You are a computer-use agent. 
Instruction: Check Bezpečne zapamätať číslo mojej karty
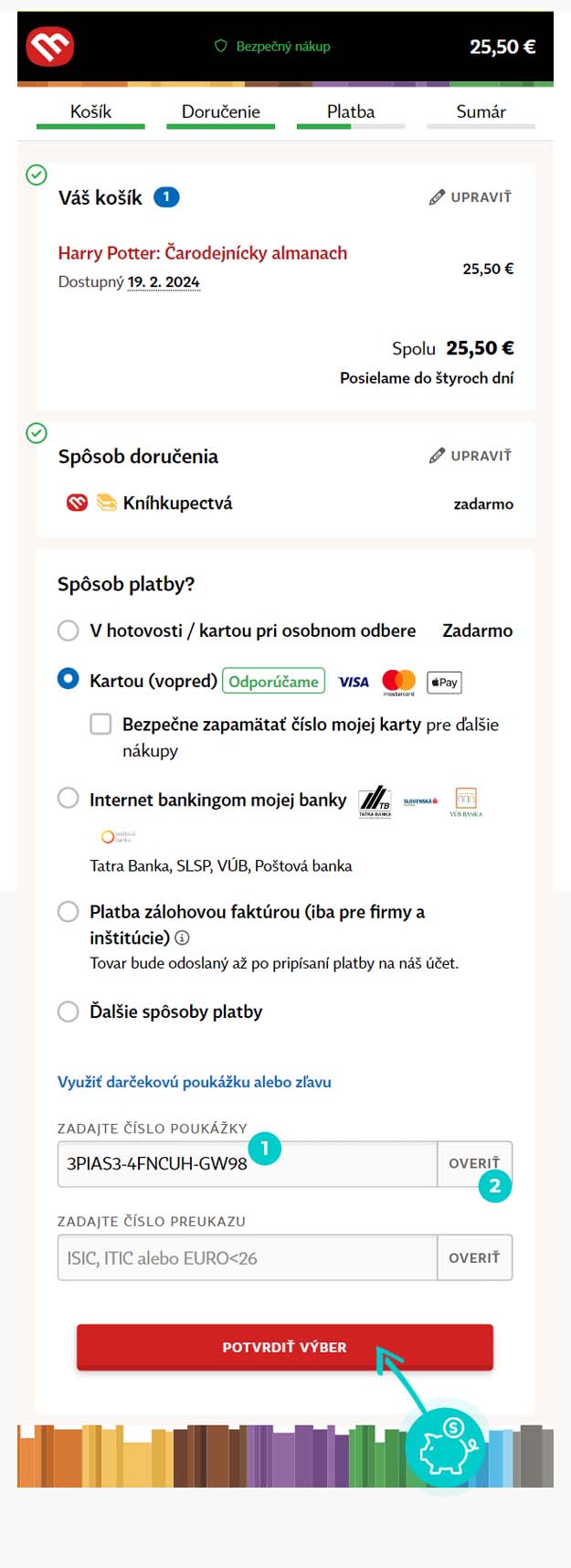point(100,725)
